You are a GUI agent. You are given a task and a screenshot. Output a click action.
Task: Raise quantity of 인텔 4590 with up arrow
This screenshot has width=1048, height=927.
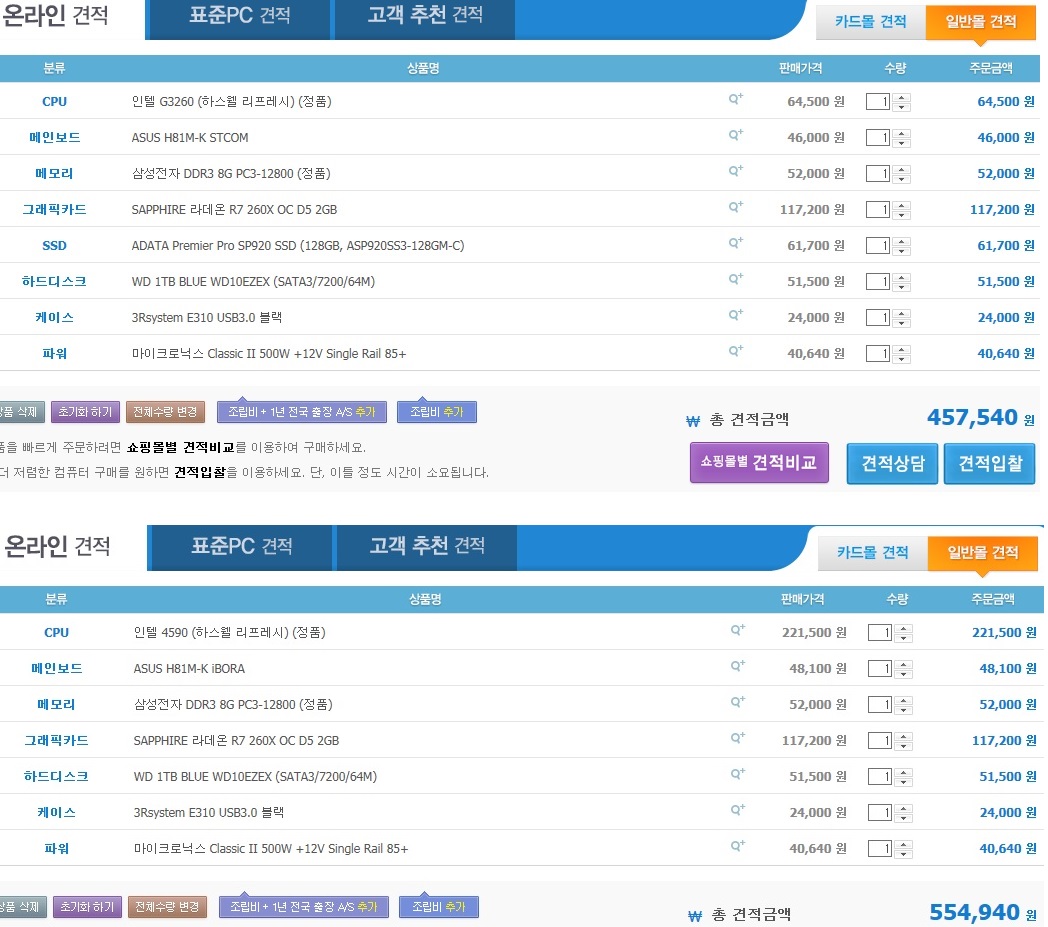pos(904,628)
